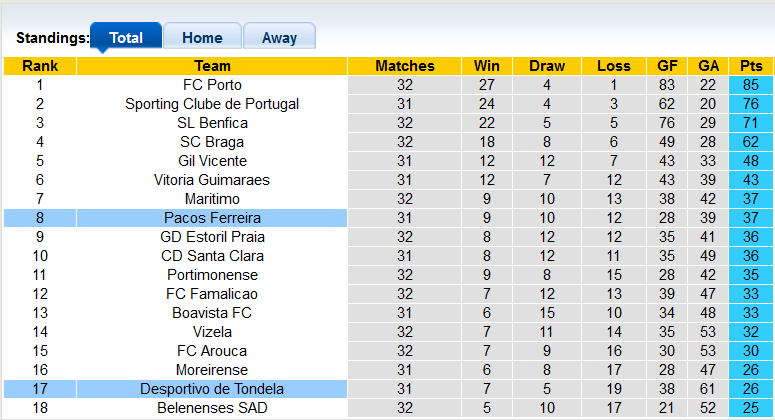Click Belenenses SAD at the bottom
Screen dimensions: 775x420
pyautogui.click(x=212, y=408)
